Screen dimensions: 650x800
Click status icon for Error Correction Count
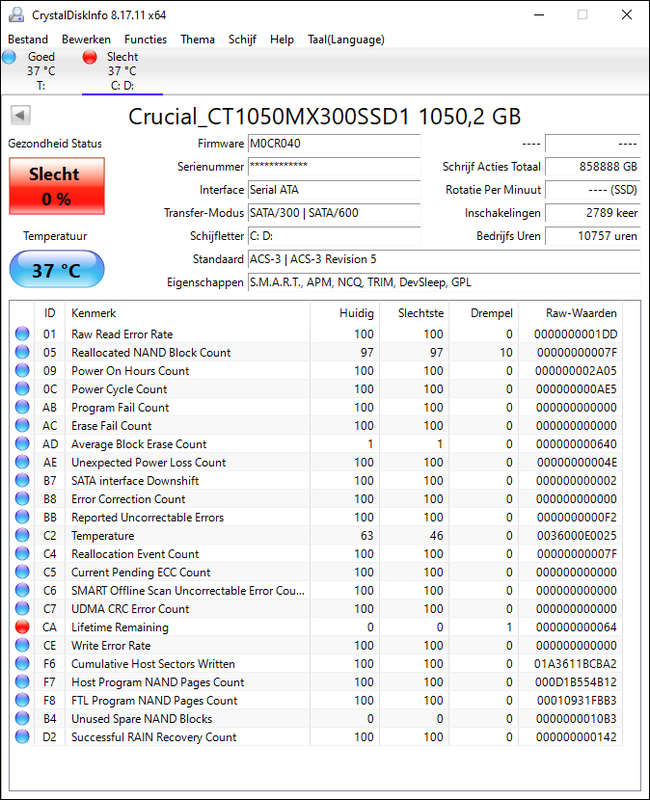22,499
